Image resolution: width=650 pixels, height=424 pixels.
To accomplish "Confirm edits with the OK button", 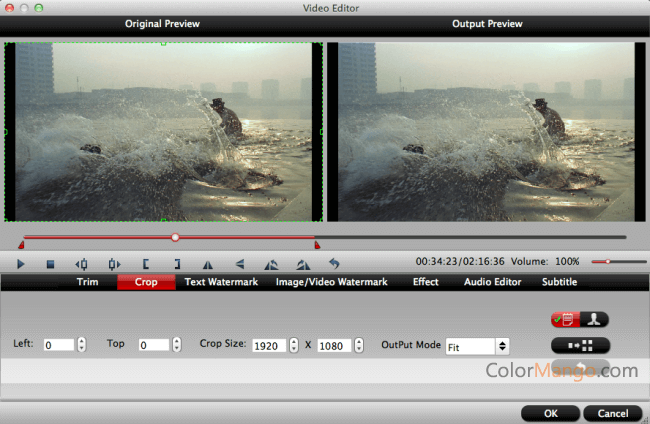I will click(548, 412).
